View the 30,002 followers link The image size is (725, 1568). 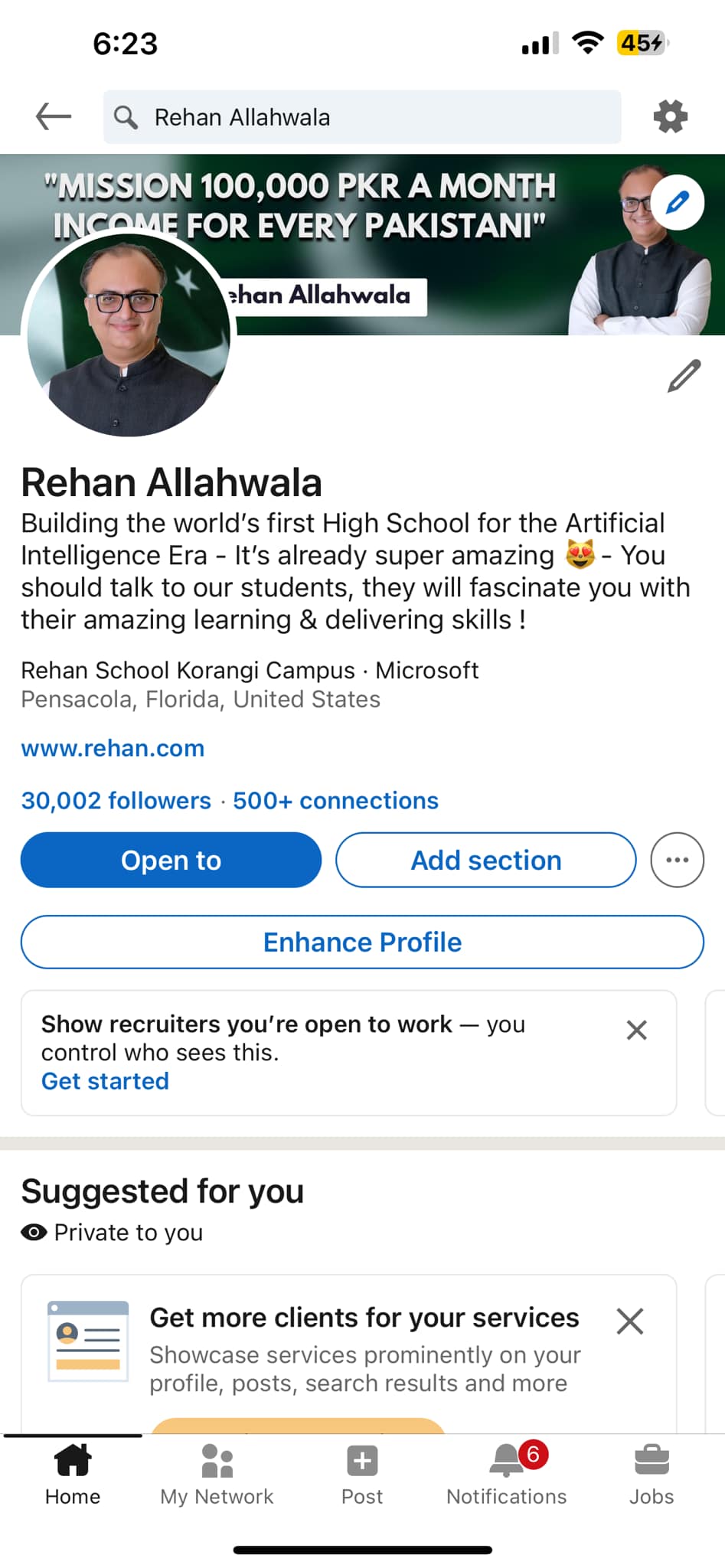[116, 800]
